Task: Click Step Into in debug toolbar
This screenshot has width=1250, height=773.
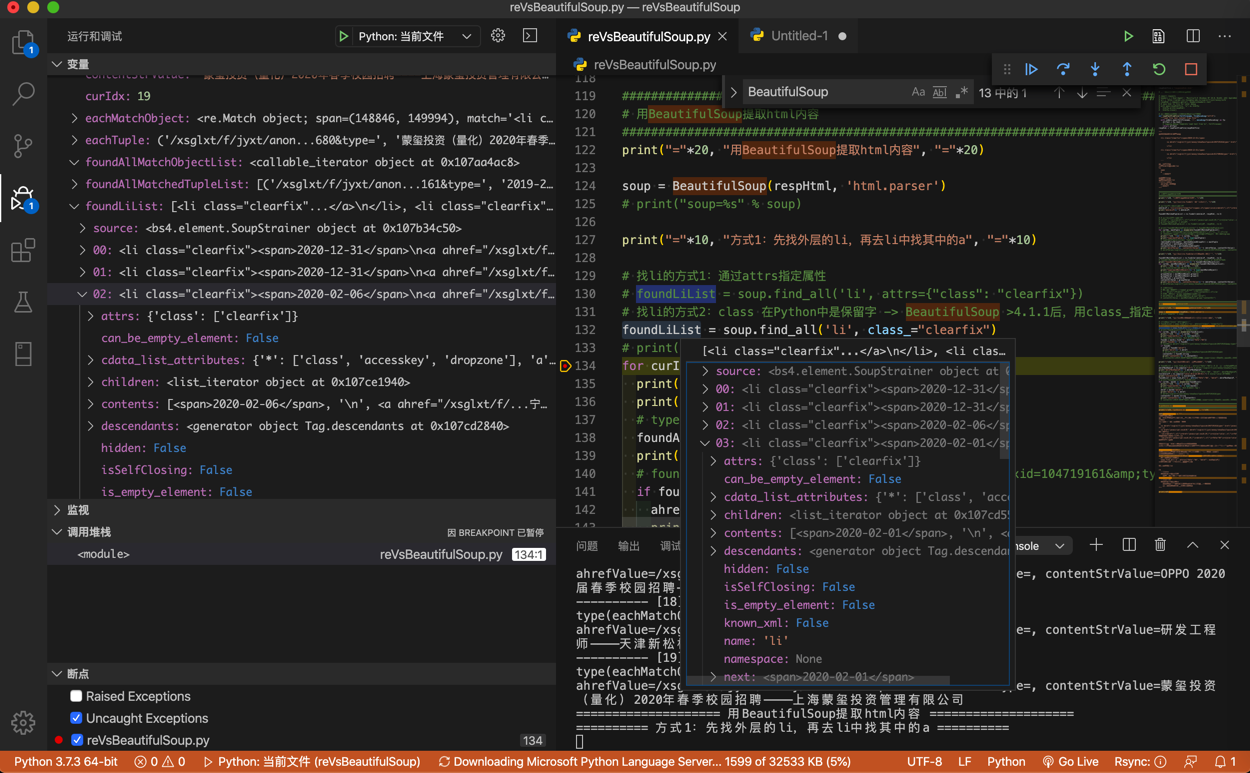Action: pyautogui.click(x=1095, y=70)
